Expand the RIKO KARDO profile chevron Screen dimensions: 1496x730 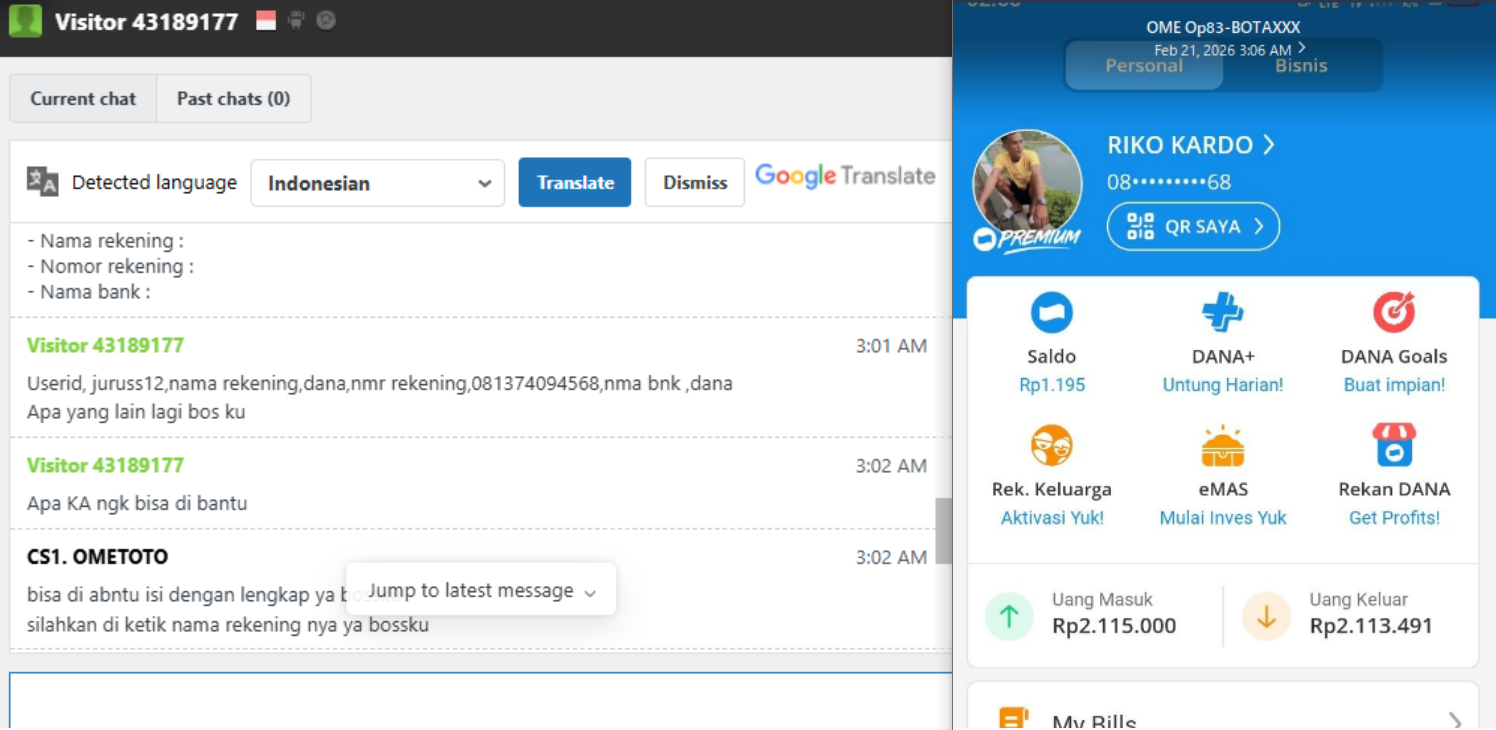point(1268,145)
